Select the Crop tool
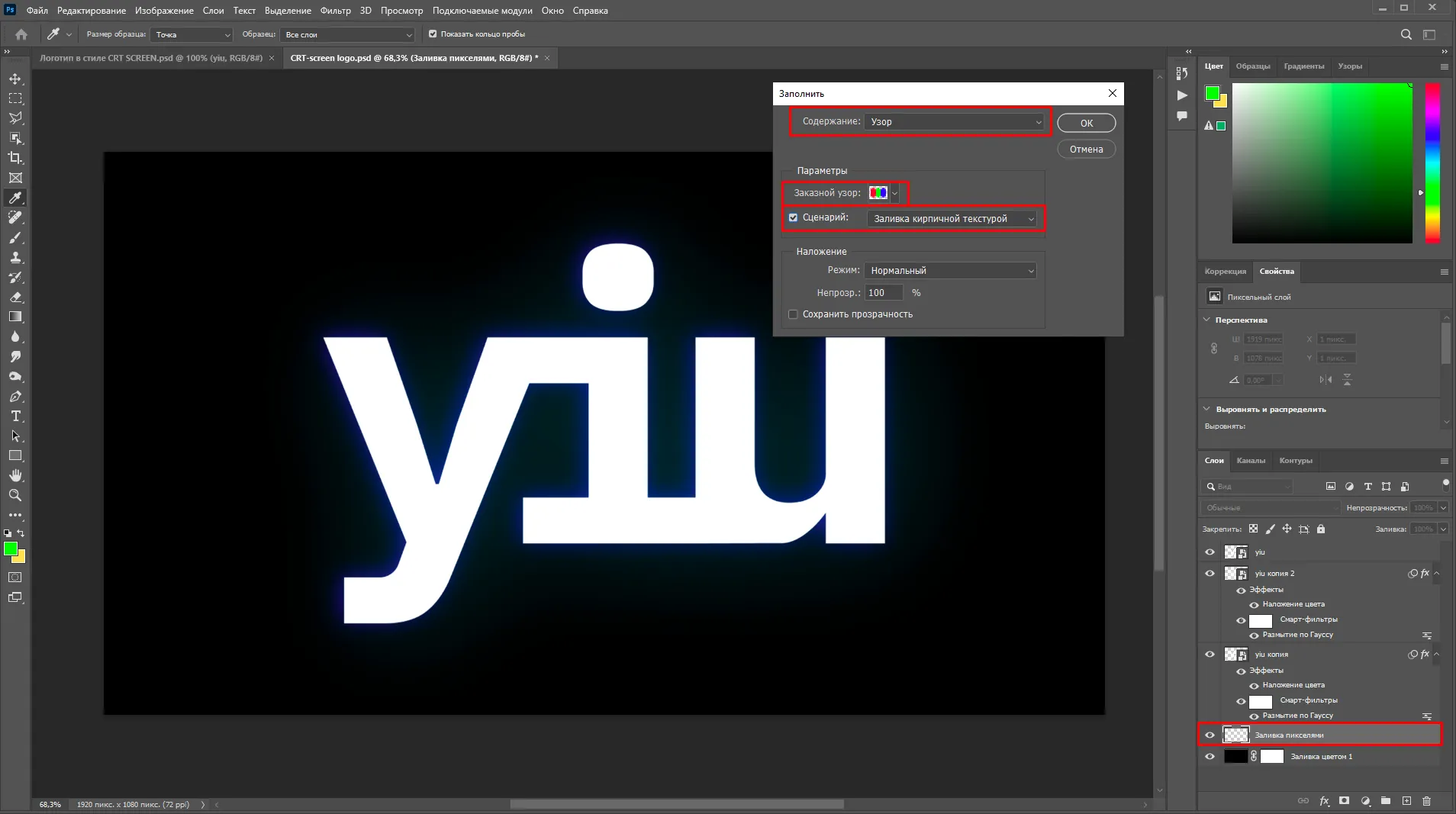Viewport: 1456px width, 814px height. (x=15, y=158)
